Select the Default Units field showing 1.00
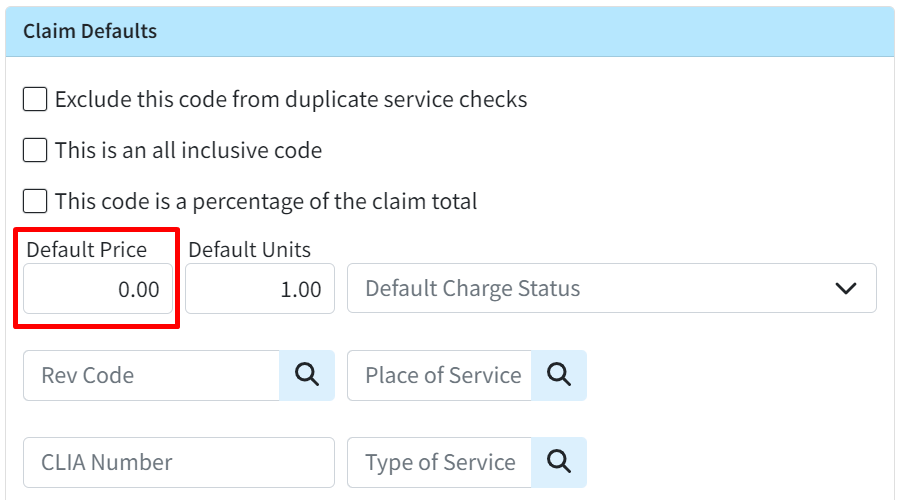Image resolution: width=898 pixels, height=500 pixels. point(260,288)
